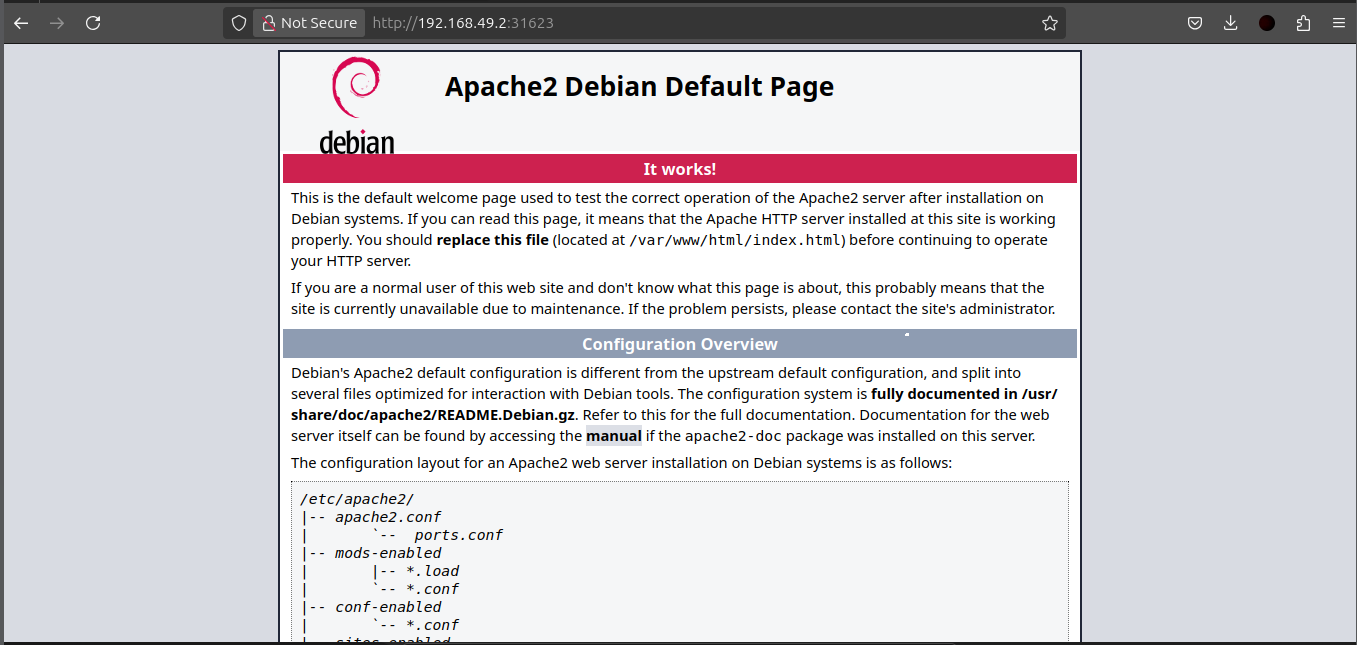Click ports.conf in the layout tree
Image resolution: width=1357 pixels, height=645 pixels.
coord(458,535)
